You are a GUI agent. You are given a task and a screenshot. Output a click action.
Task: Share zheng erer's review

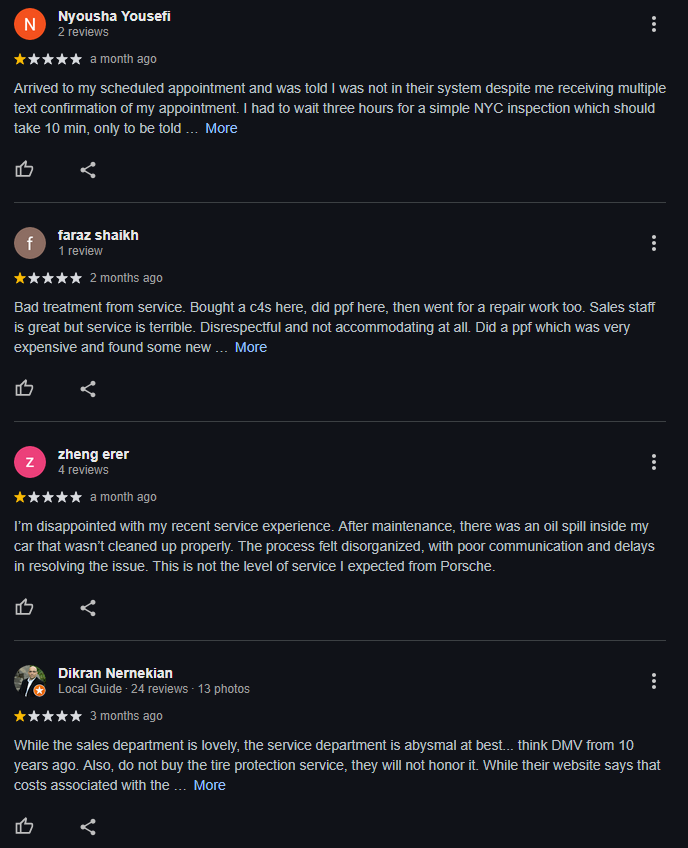coord(88,607)
